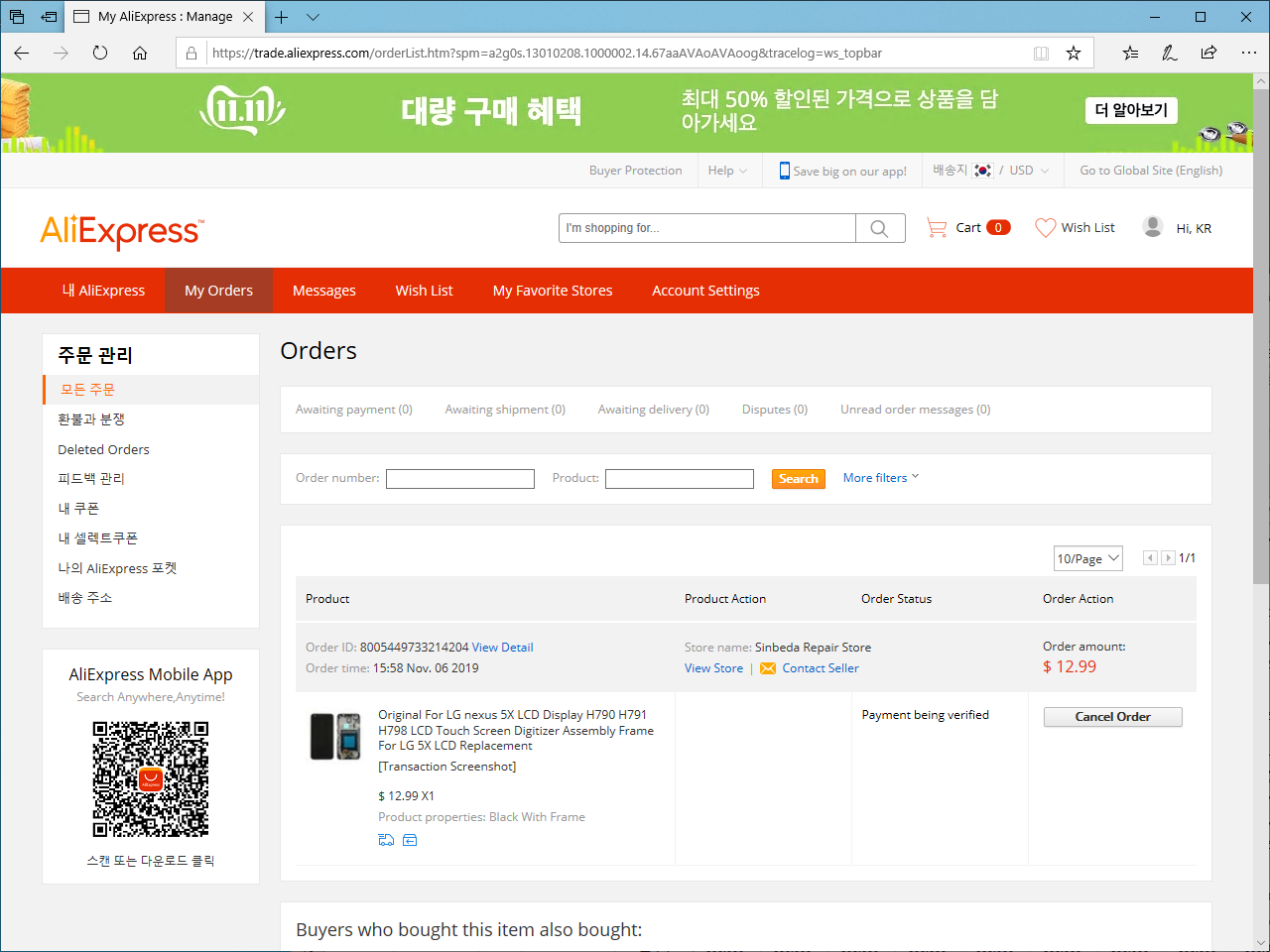Open 나의 AliExpress 포켓 in sidebar
This screenshot has width=1270, height=952.
click(x=117, y=568)
